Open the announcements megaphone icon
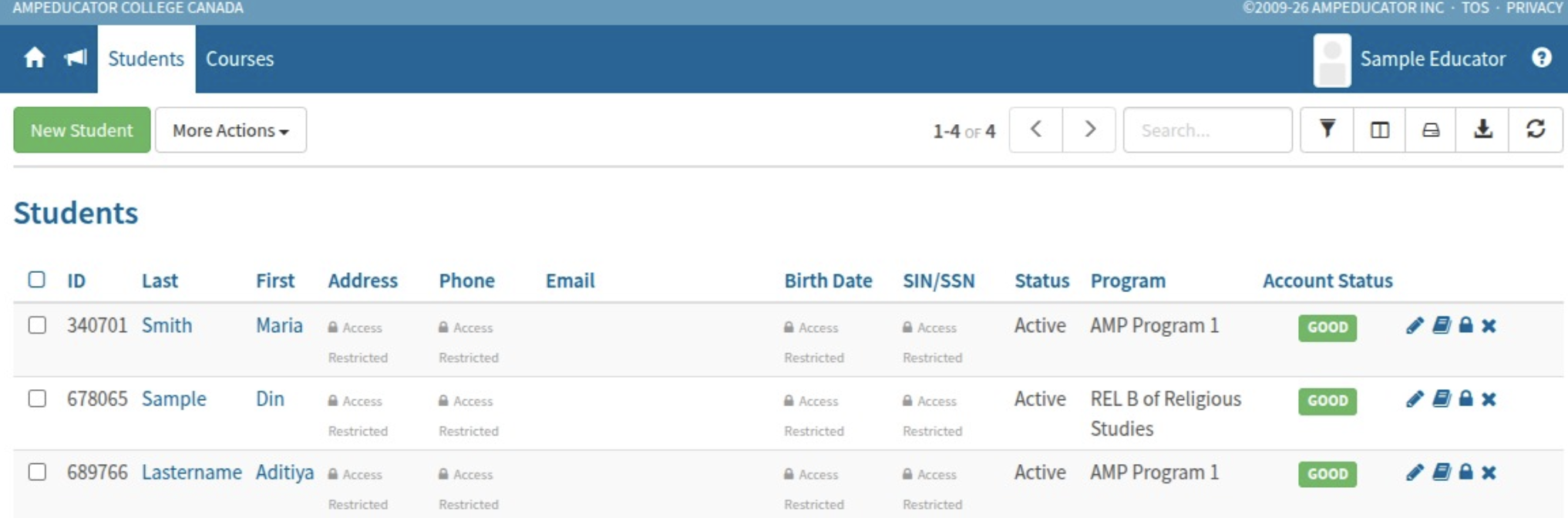The width and height of the screenshot is (1568, 518). tap(75, 58)
